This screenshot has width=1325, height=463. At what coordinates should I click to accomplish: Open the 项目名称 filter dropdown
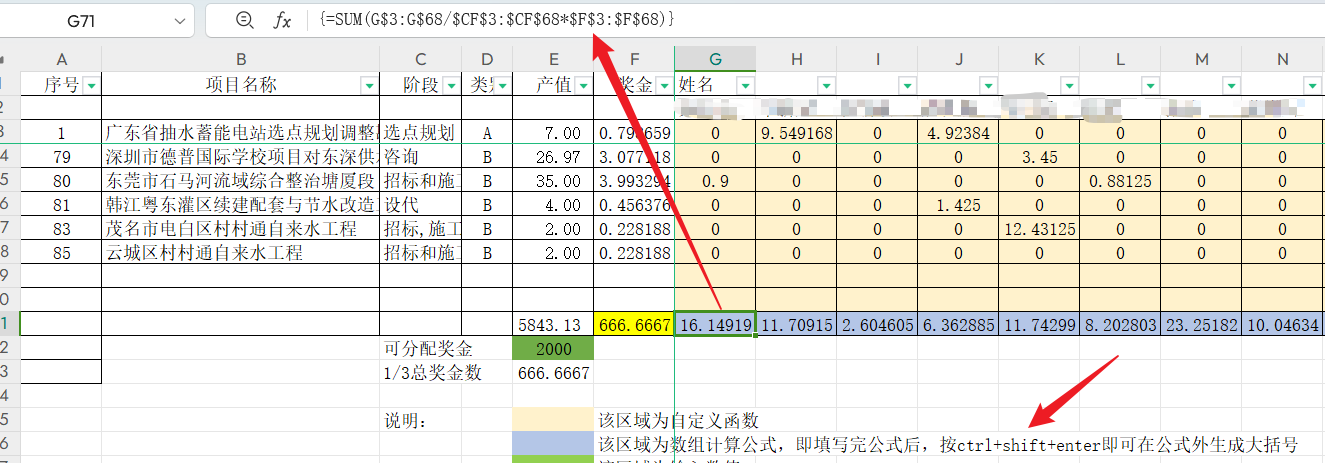tap(369, 86)
